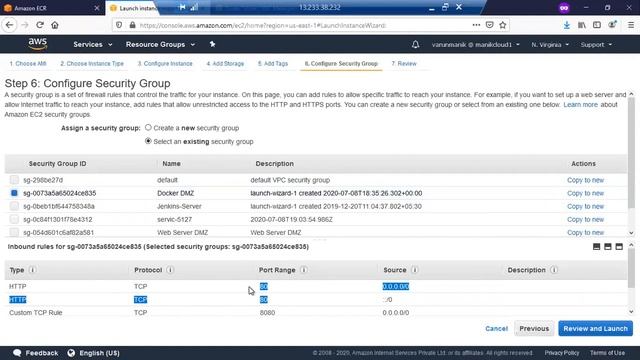Click the Protocol column info icon

170,270
